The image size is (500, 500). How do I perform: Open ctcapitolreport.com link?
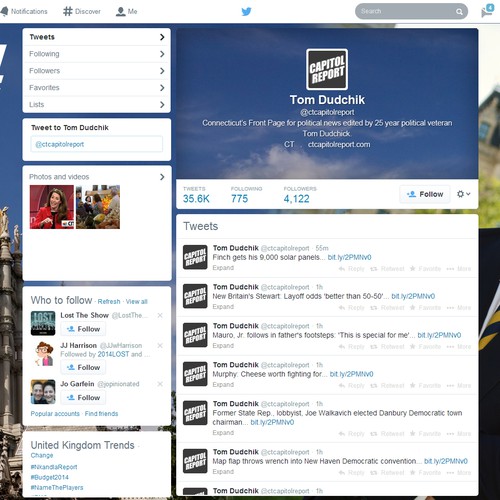point(339,144)
